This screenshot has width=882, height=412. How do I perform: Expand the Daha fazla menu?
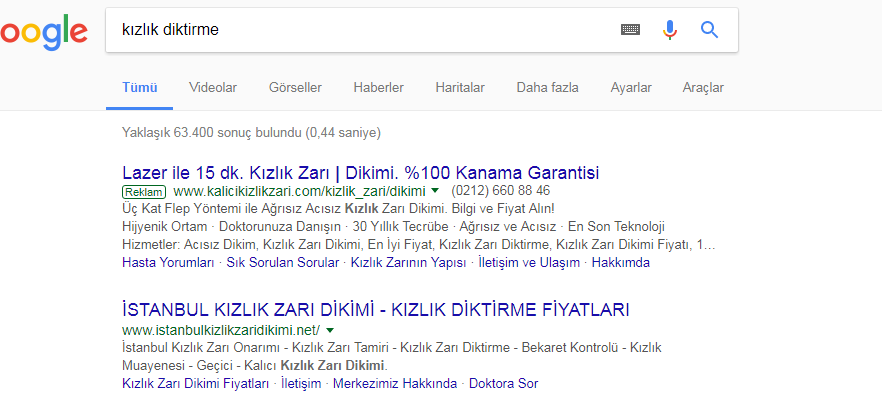pos(547,88)
